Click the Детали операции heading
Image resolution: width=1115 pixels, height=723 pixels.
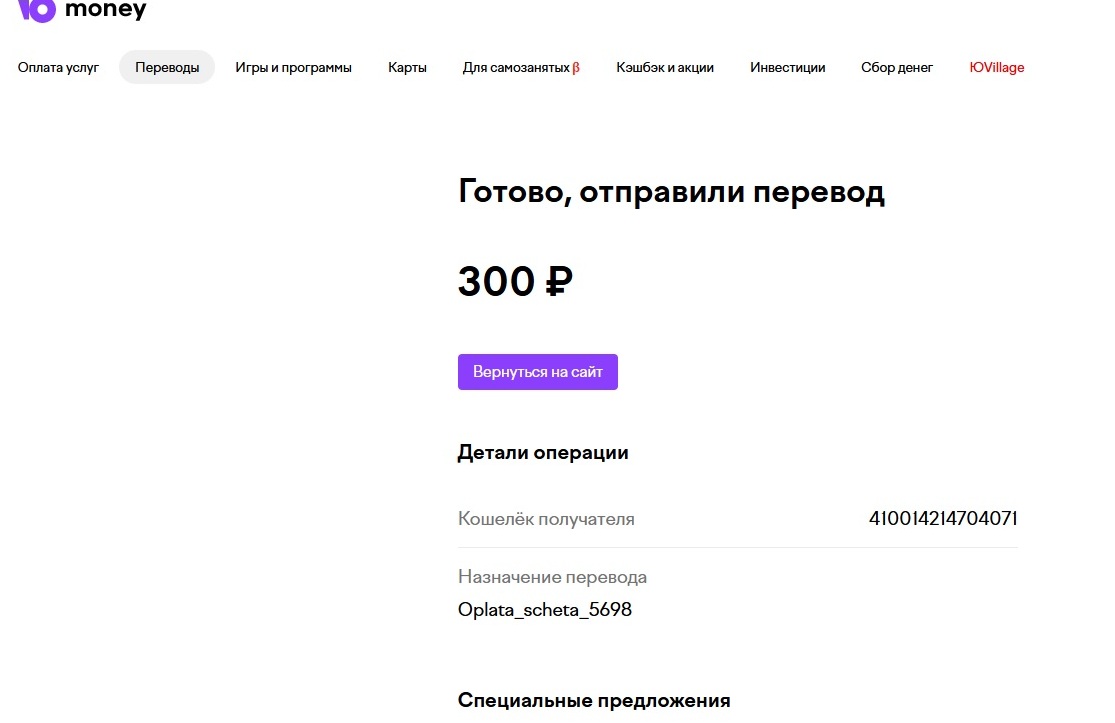coord(543,453)
